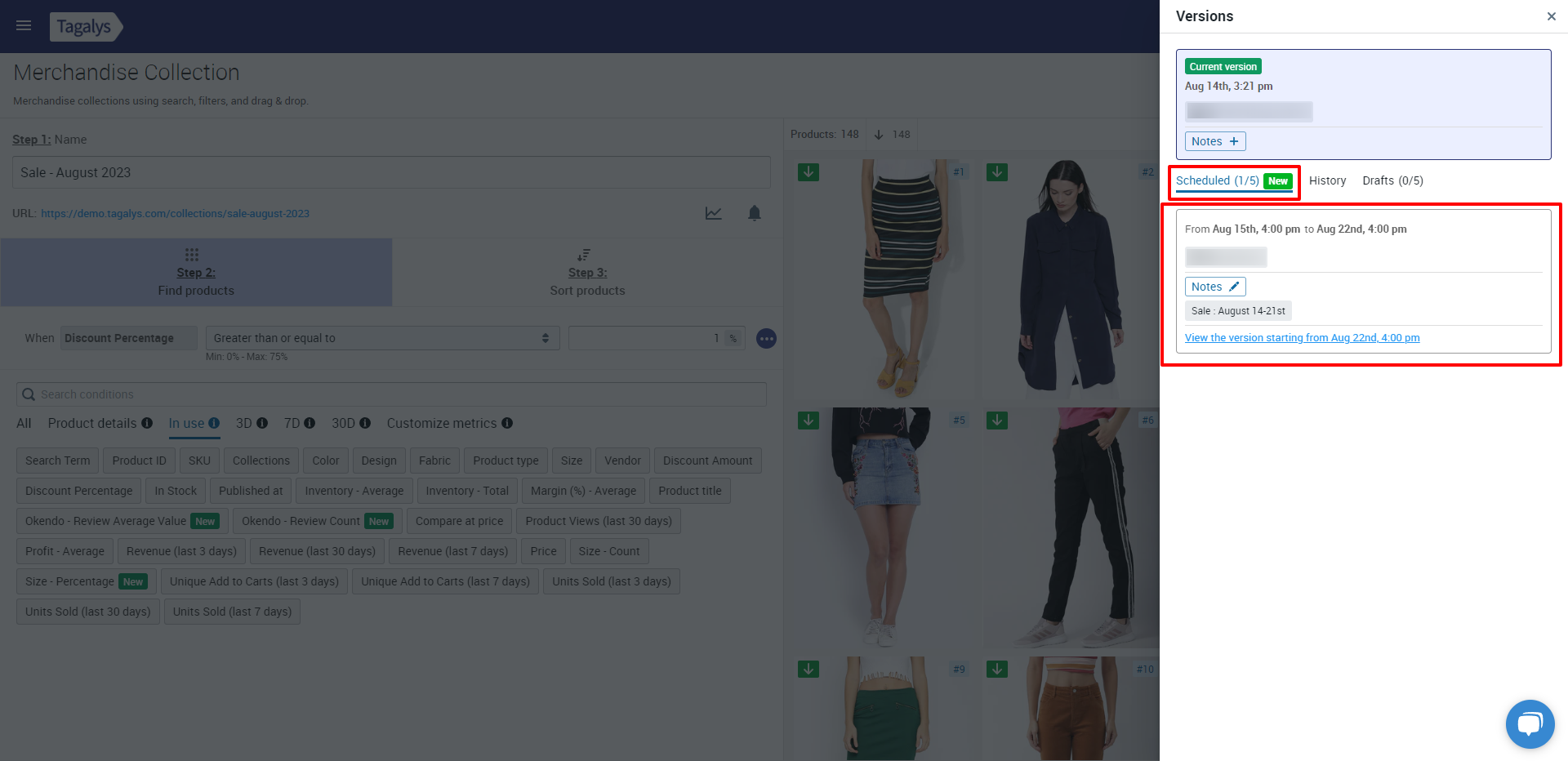Screen dimensions: 1568x761
Task: Open the hamburger menu icon
Action: (24, 25)
